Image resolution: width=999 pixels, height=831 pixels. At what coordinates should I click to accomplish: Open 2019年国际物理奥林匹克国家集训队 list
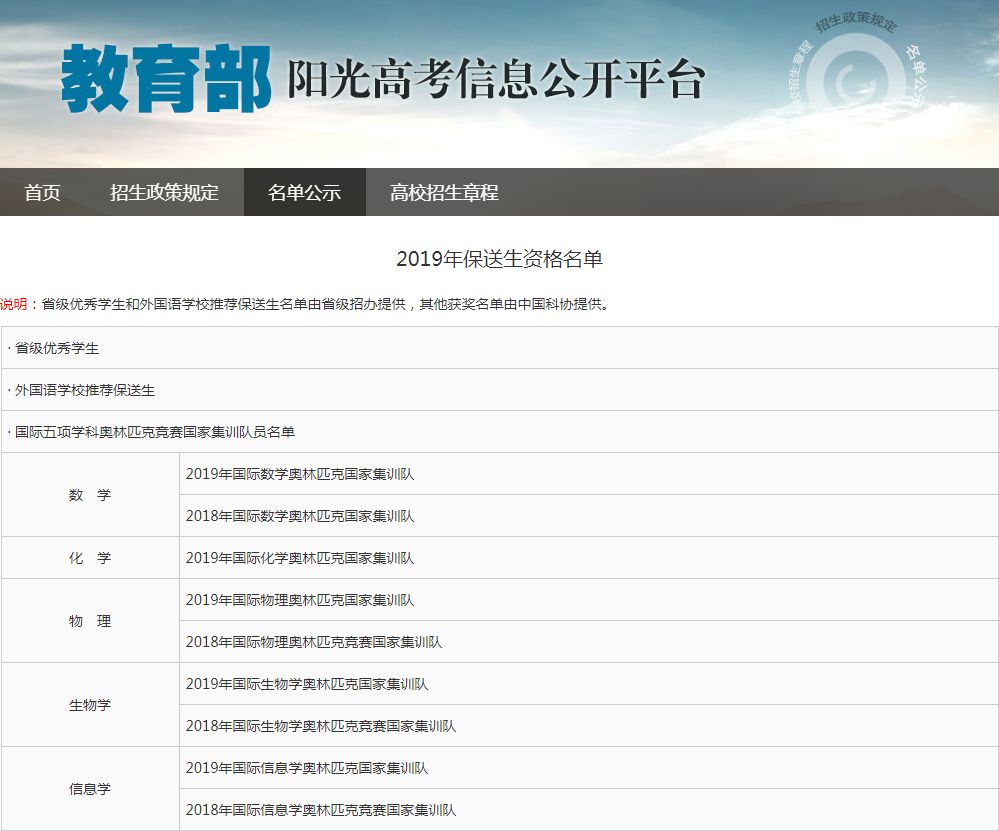(300, 600)
